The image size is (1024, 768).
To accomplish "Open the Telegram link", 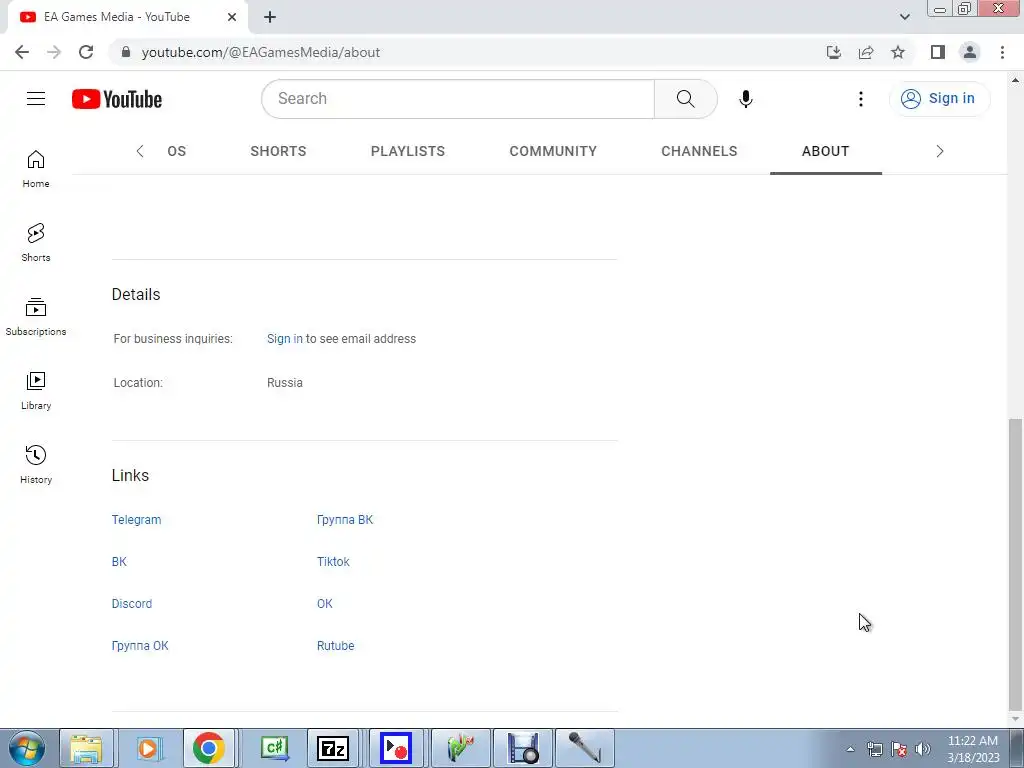I will (136, 520).
